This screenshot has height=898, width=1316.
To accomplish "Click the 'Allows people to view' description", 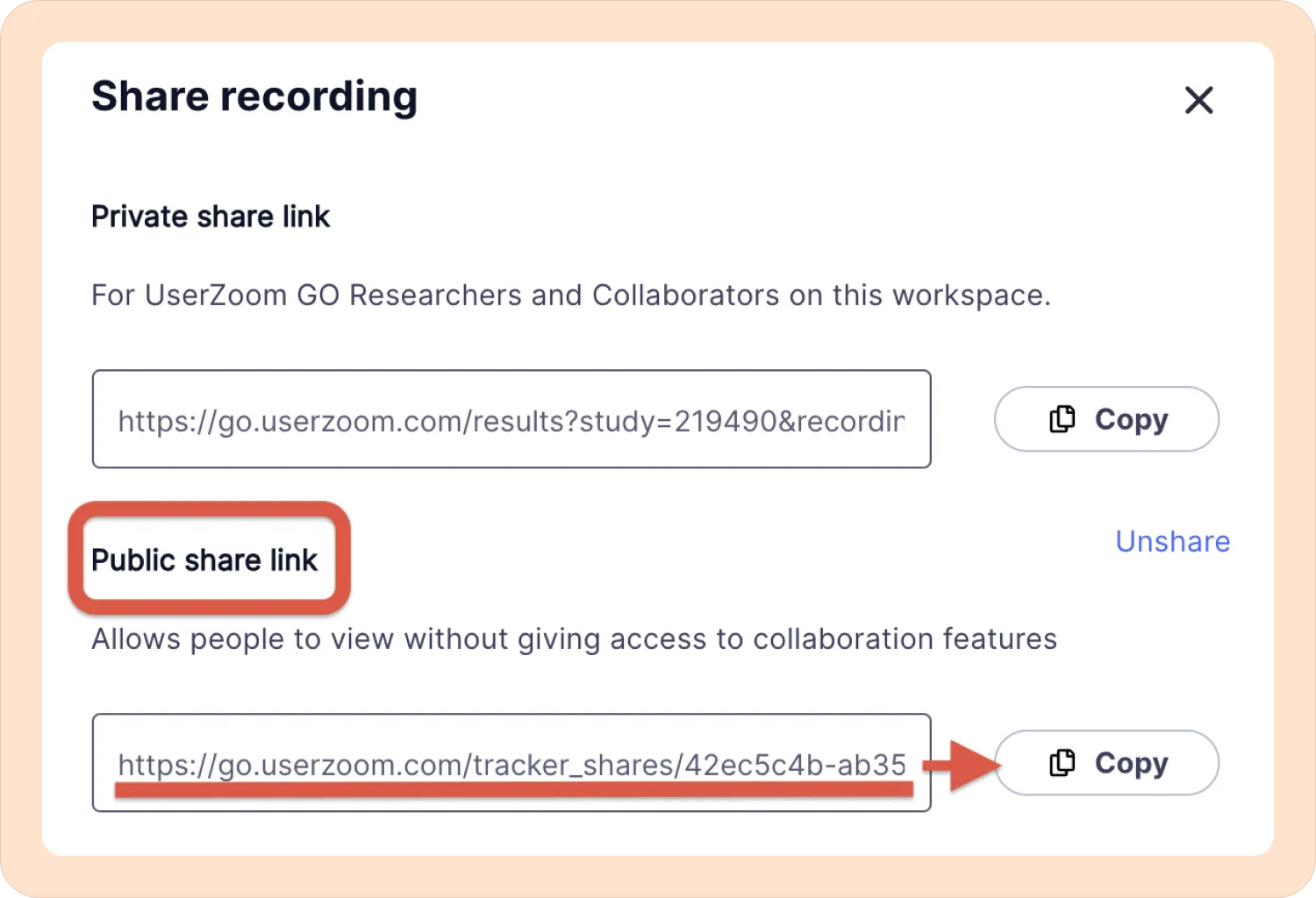I will (x=575, y=639).
